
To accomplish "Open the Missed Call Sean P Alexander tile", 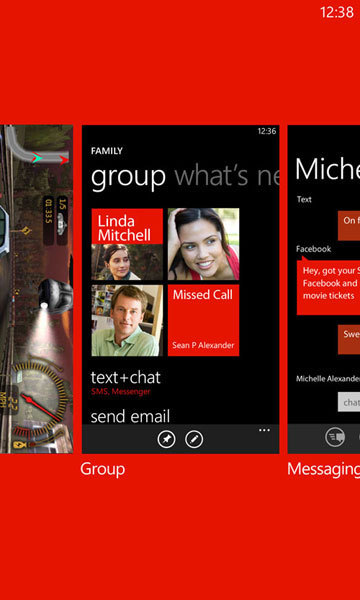I will tap(204, 320).
